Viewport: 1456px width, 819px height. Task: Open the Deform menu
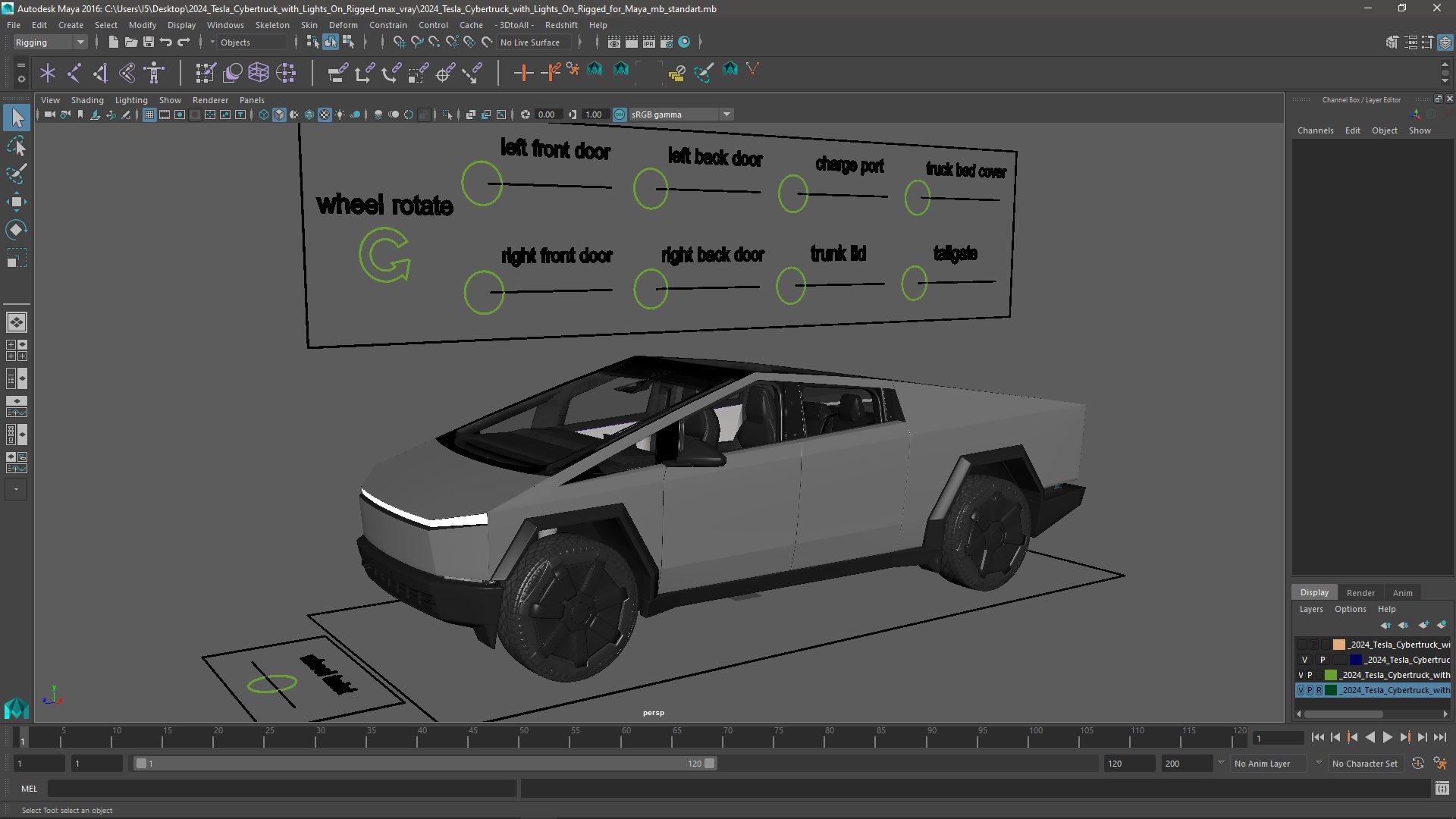coord(343,25)
